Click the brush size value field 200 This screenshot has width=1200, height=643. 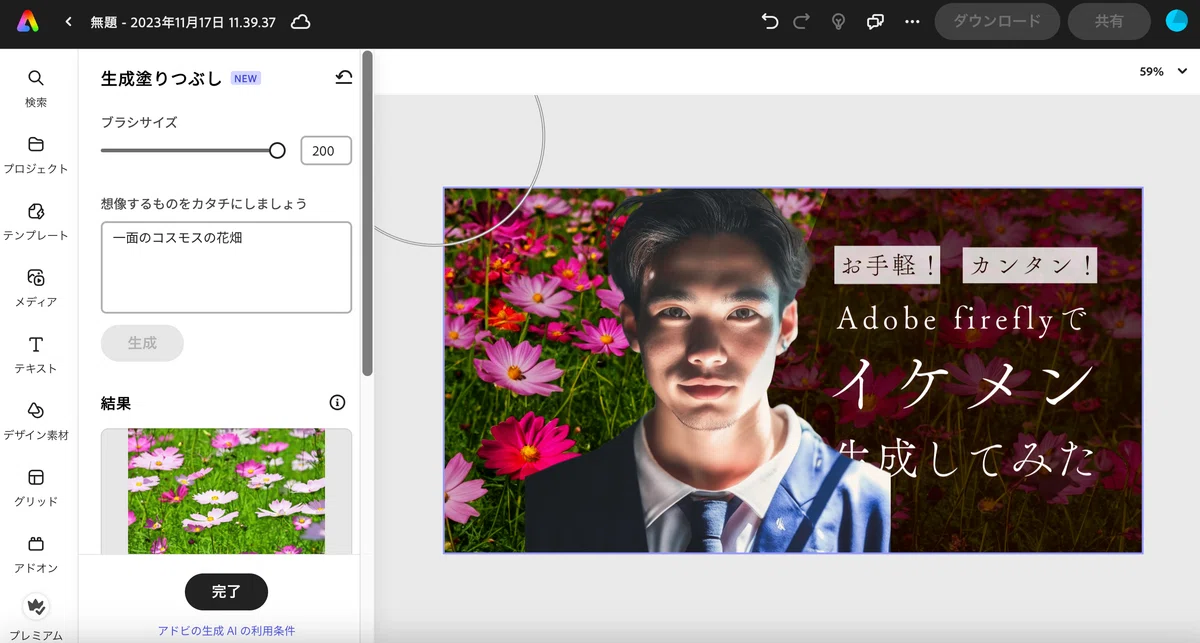[326, 150]
